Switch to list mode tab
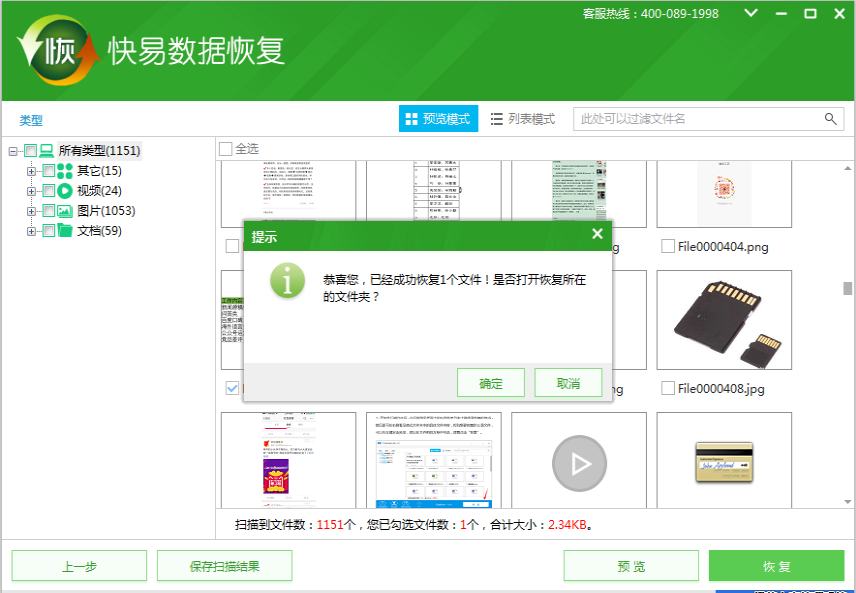 click(x=522, y=119)
